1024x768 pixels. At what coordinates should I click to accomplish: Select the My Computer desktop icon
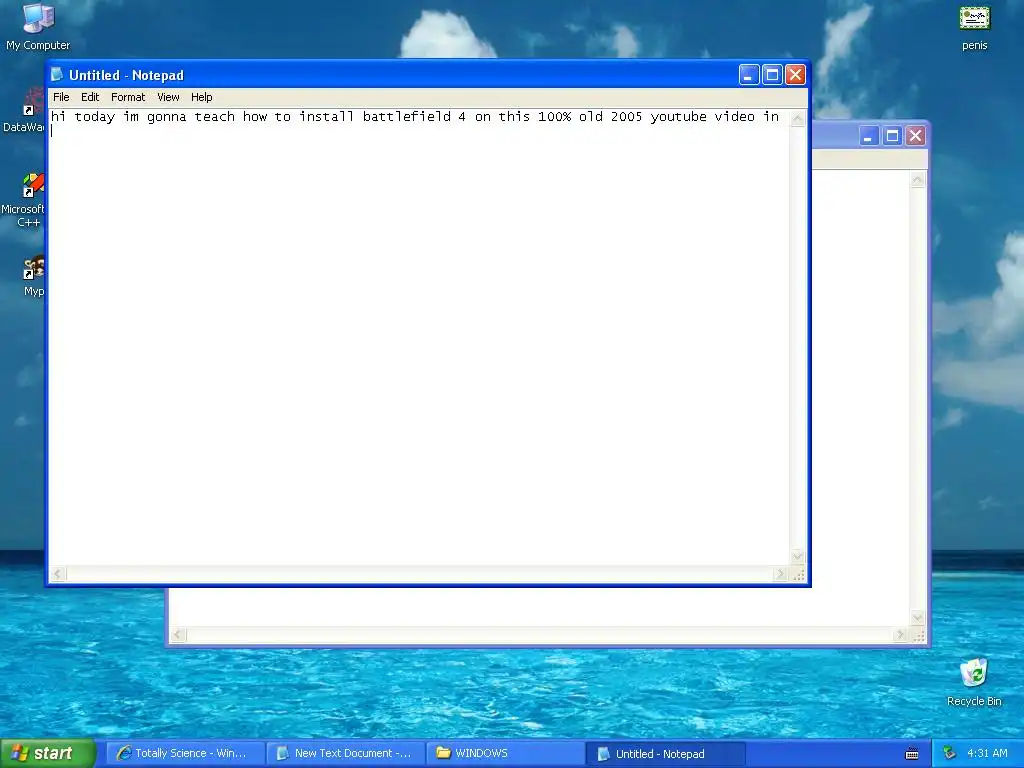pos(38,27)
